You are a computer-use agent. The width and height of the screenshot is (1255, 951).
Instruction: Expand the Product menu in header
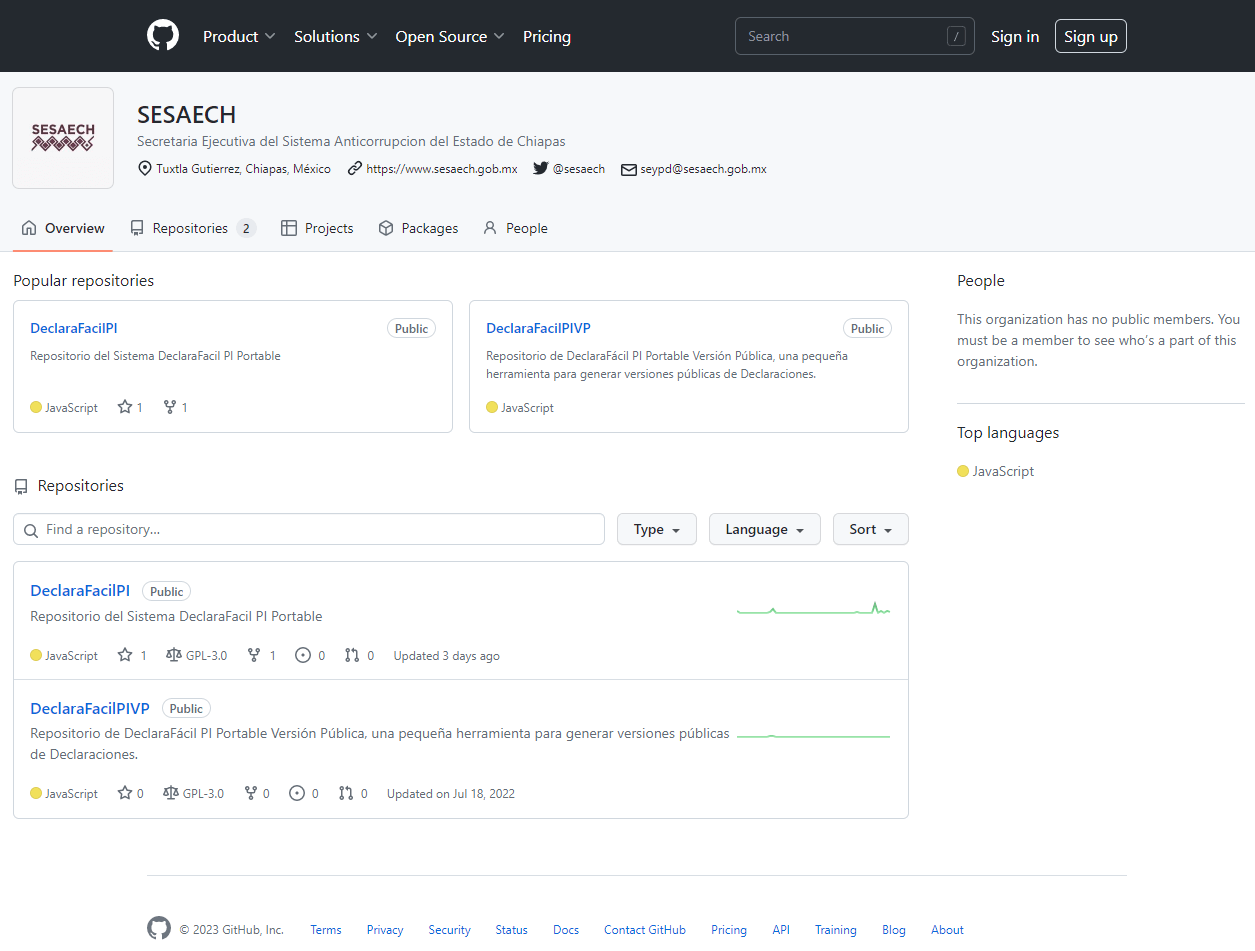coord(239,36)
